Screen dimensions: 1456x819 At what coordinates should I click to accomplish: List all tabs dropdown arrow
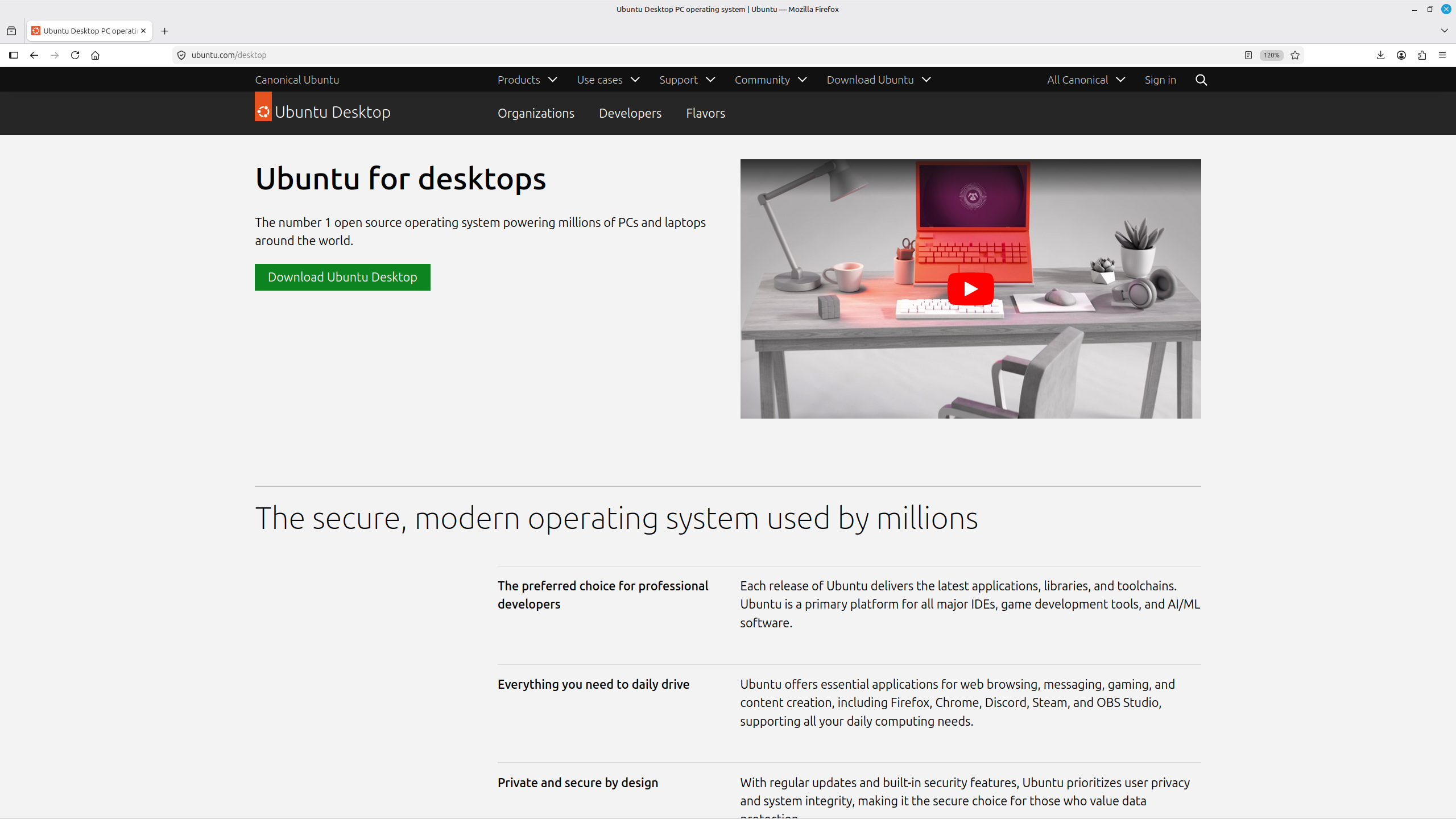pos(1444,31)
